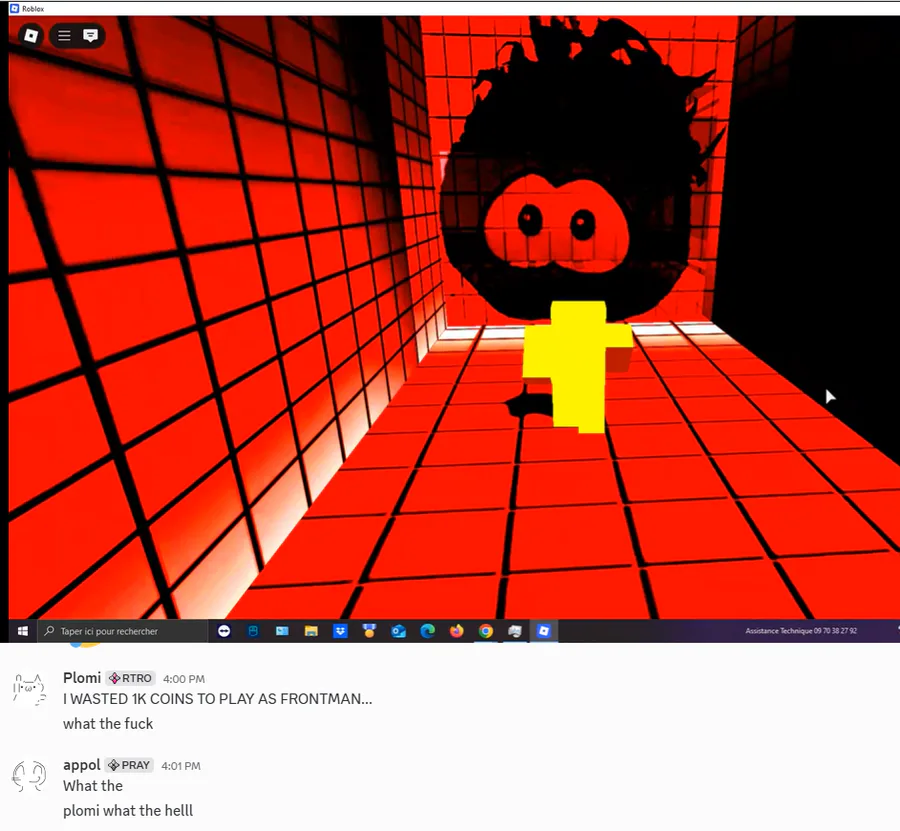Click the 4:01 PM message timestamp
The image size is (900, 831).
181,766
